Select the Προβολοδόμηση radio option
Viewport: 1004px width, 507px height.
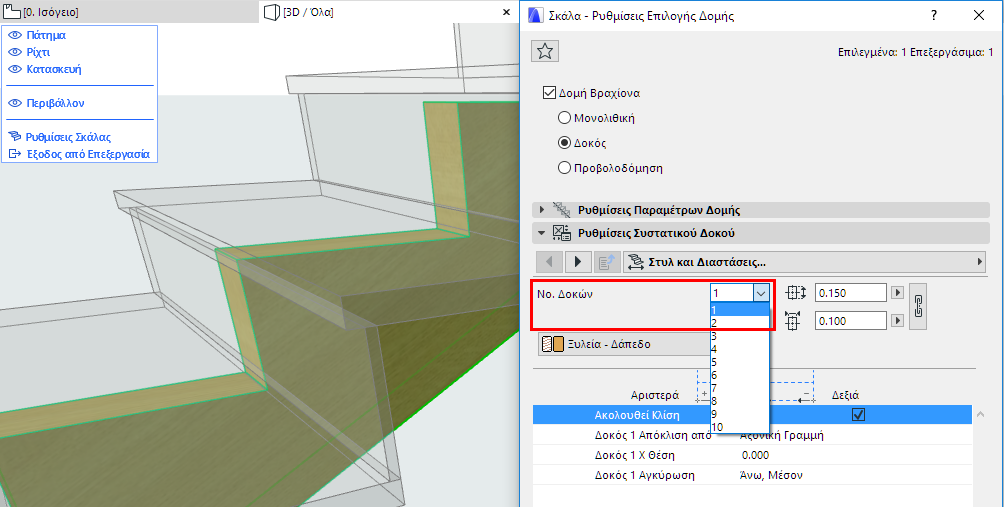(564, 168)
